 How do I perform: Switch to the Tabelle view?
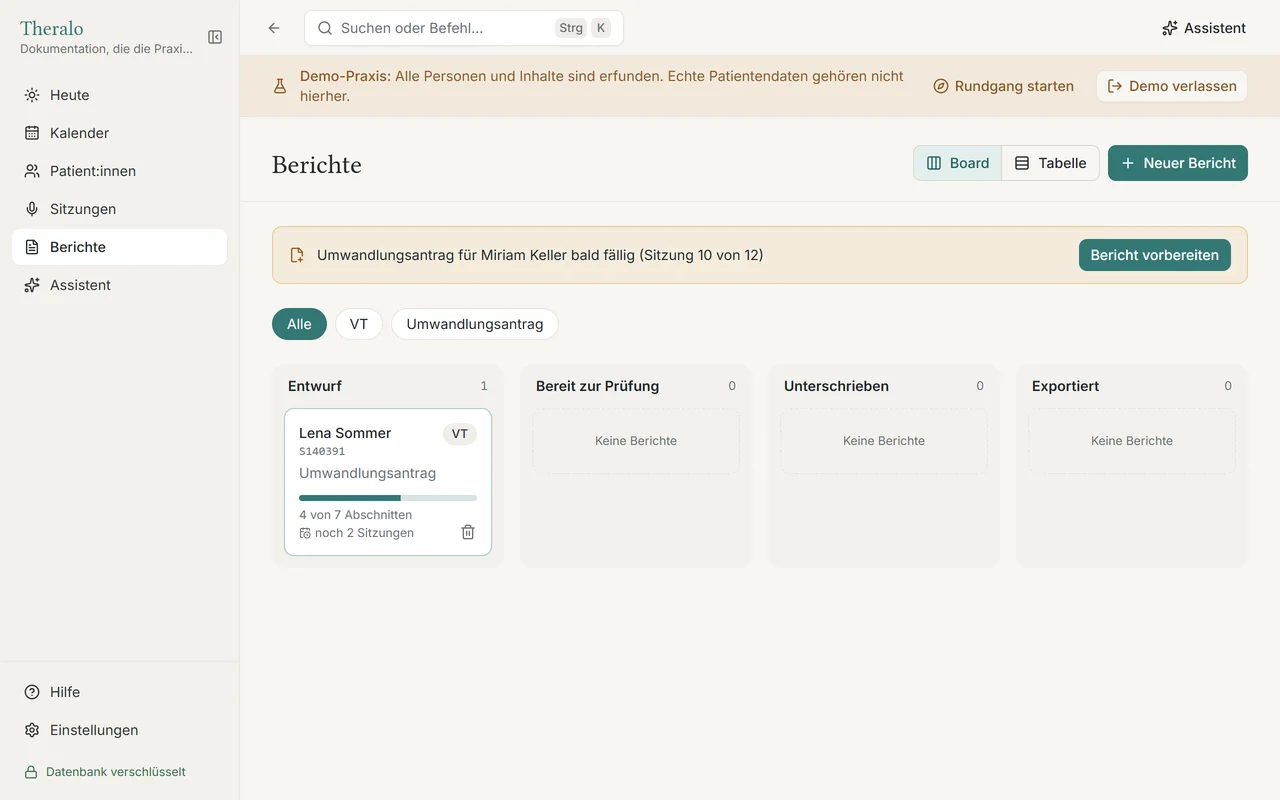click(1051, 163)
